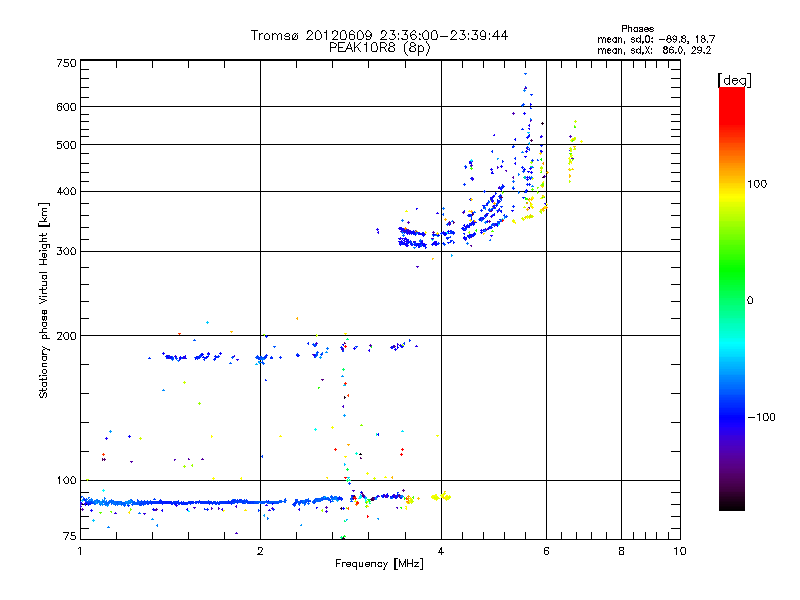Click the x-axis tick '6'
Screen dimensions: 800x600
pyautogui.click(x=546, y=551)
